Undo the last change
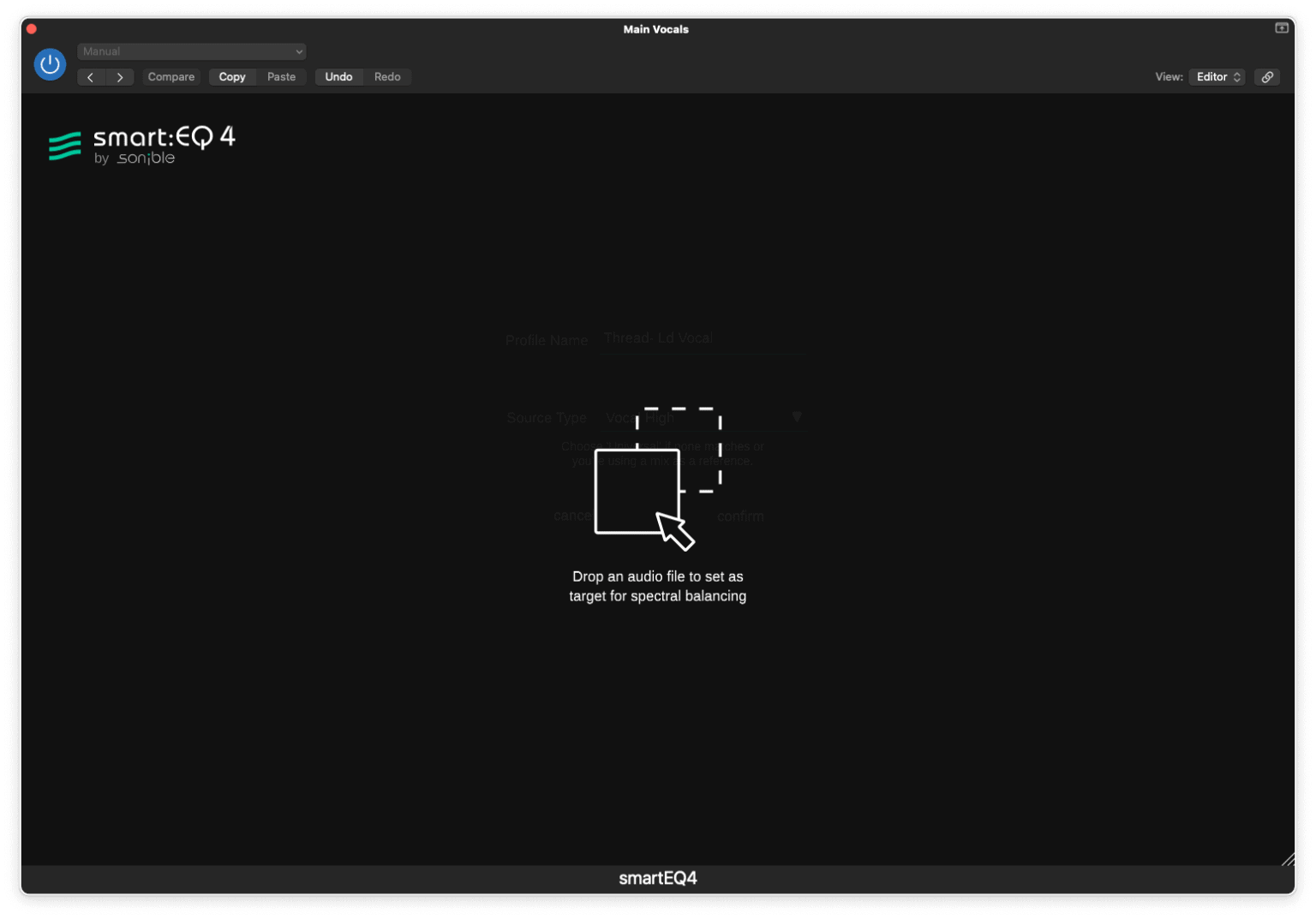 [x=338, y=76]
